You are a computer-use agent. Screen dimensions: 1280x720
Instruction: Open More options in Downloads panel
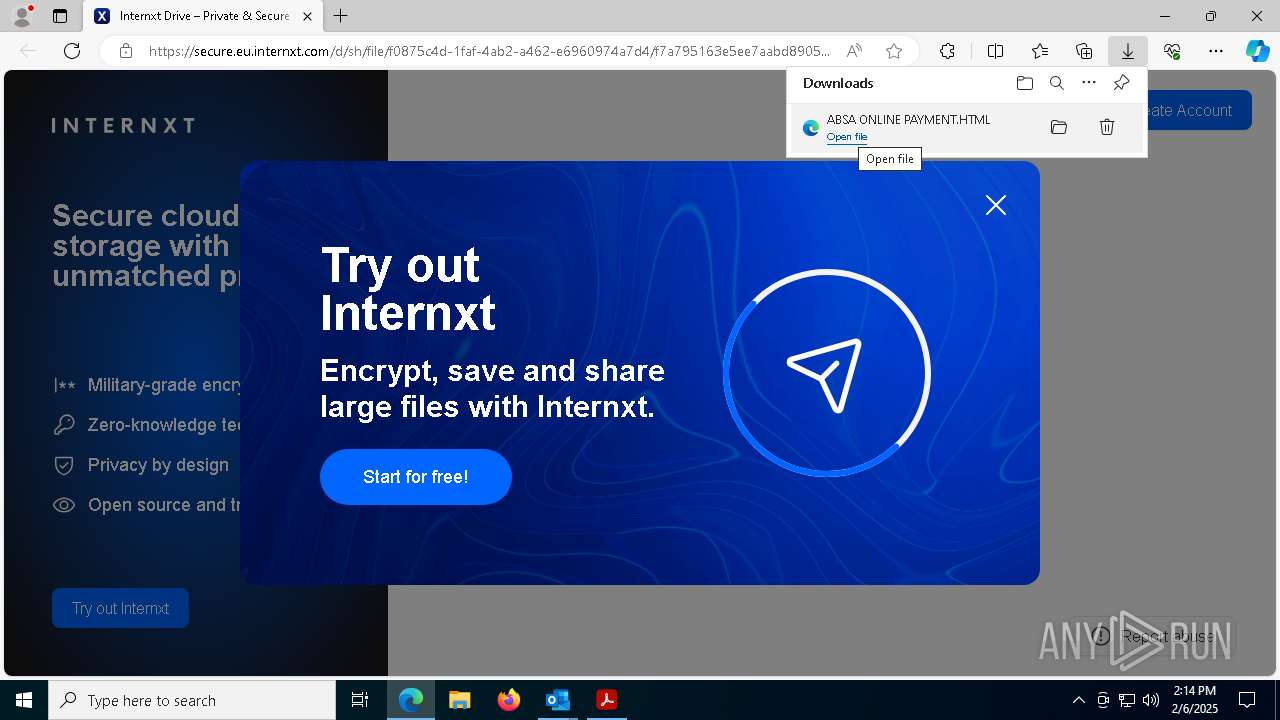pyautogui.click(x=1089, y=83)
